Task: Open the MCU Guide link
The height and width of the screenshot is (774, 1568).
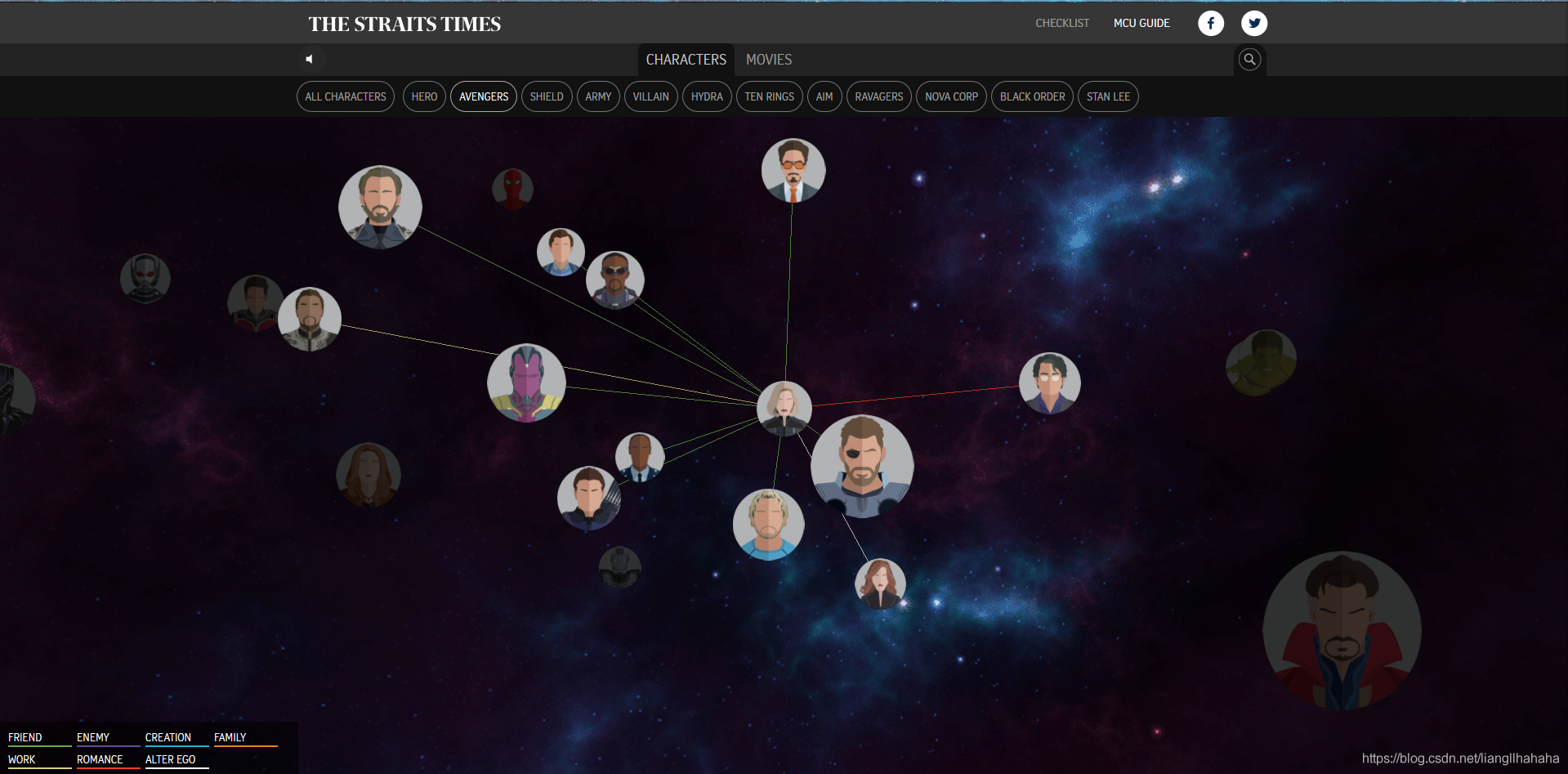Action: point(1141,23)
